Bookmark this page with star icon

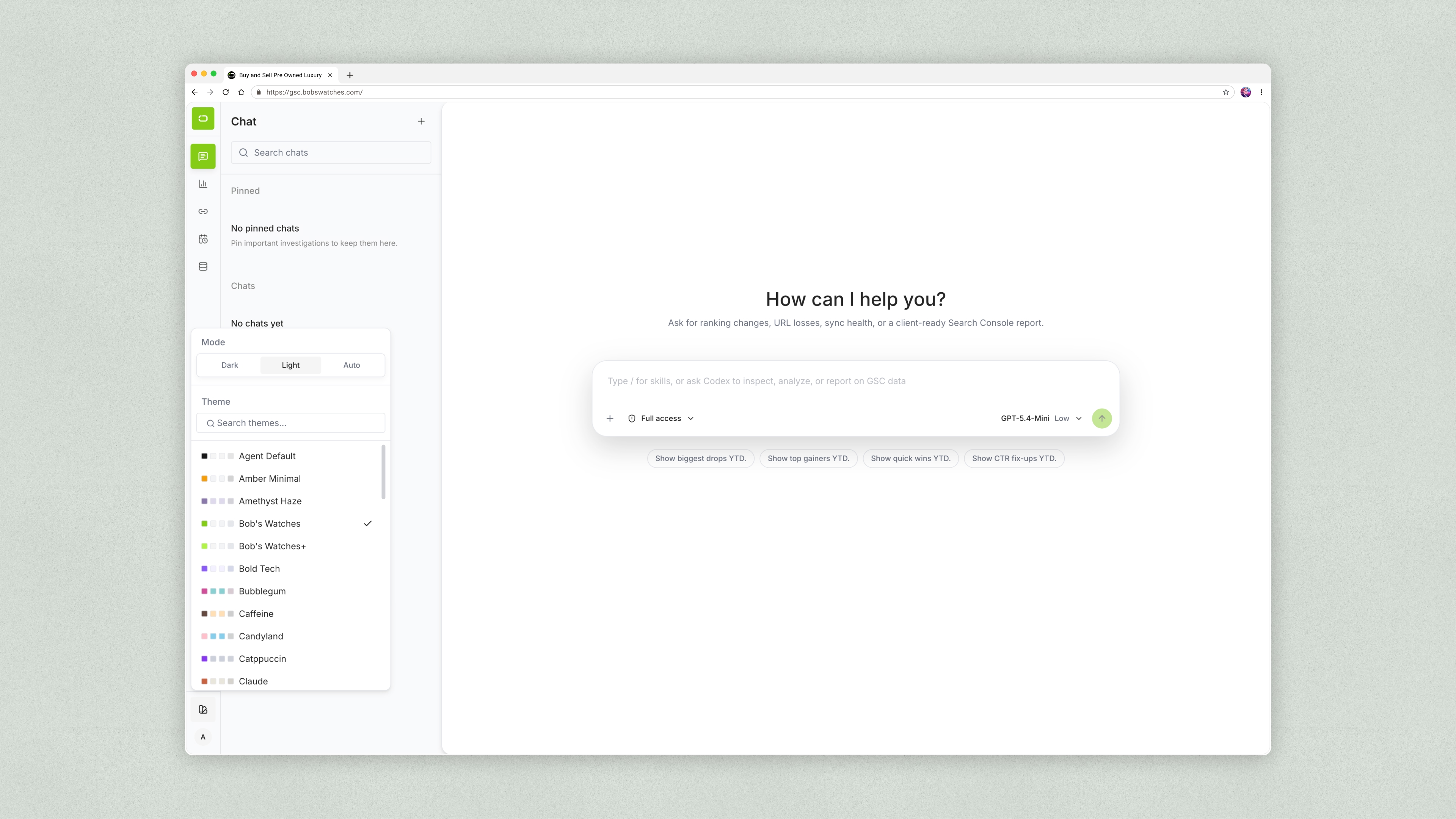(1226, 92)
